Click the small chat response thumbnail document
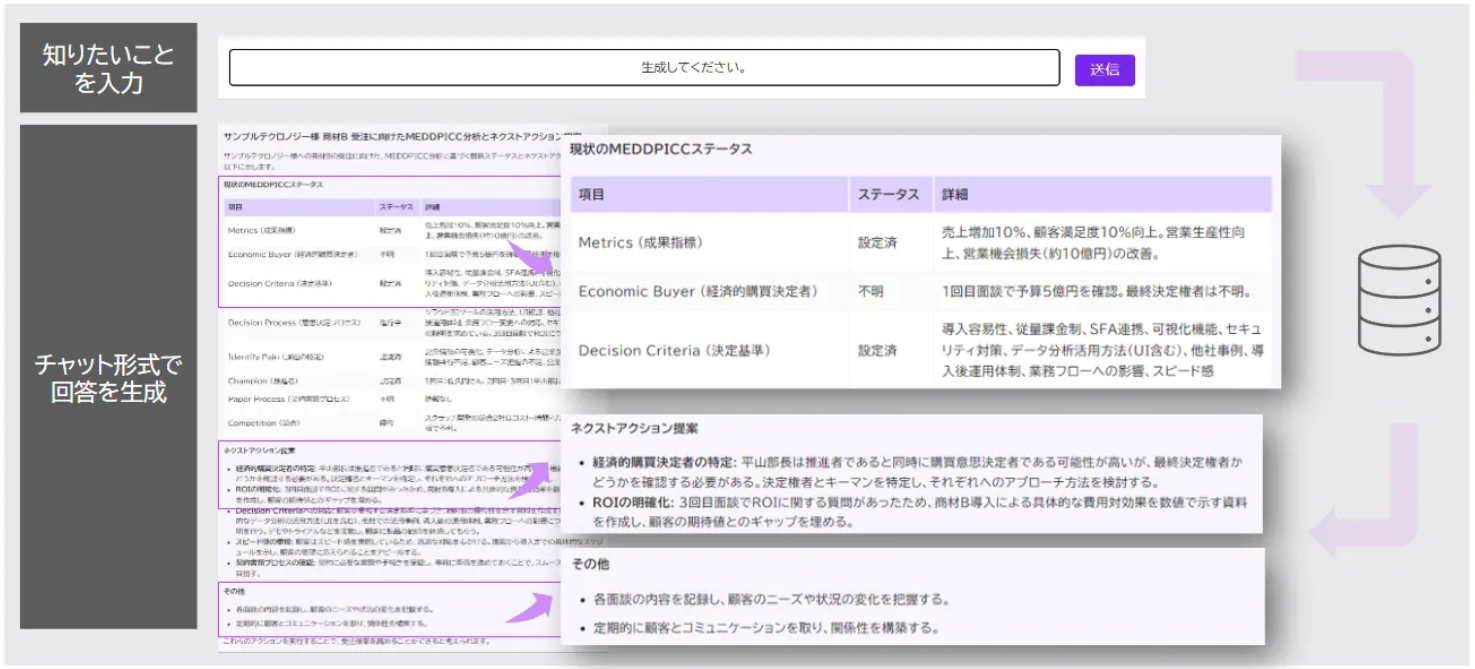Screen dimensions: 1475x669 pos(412,388)
